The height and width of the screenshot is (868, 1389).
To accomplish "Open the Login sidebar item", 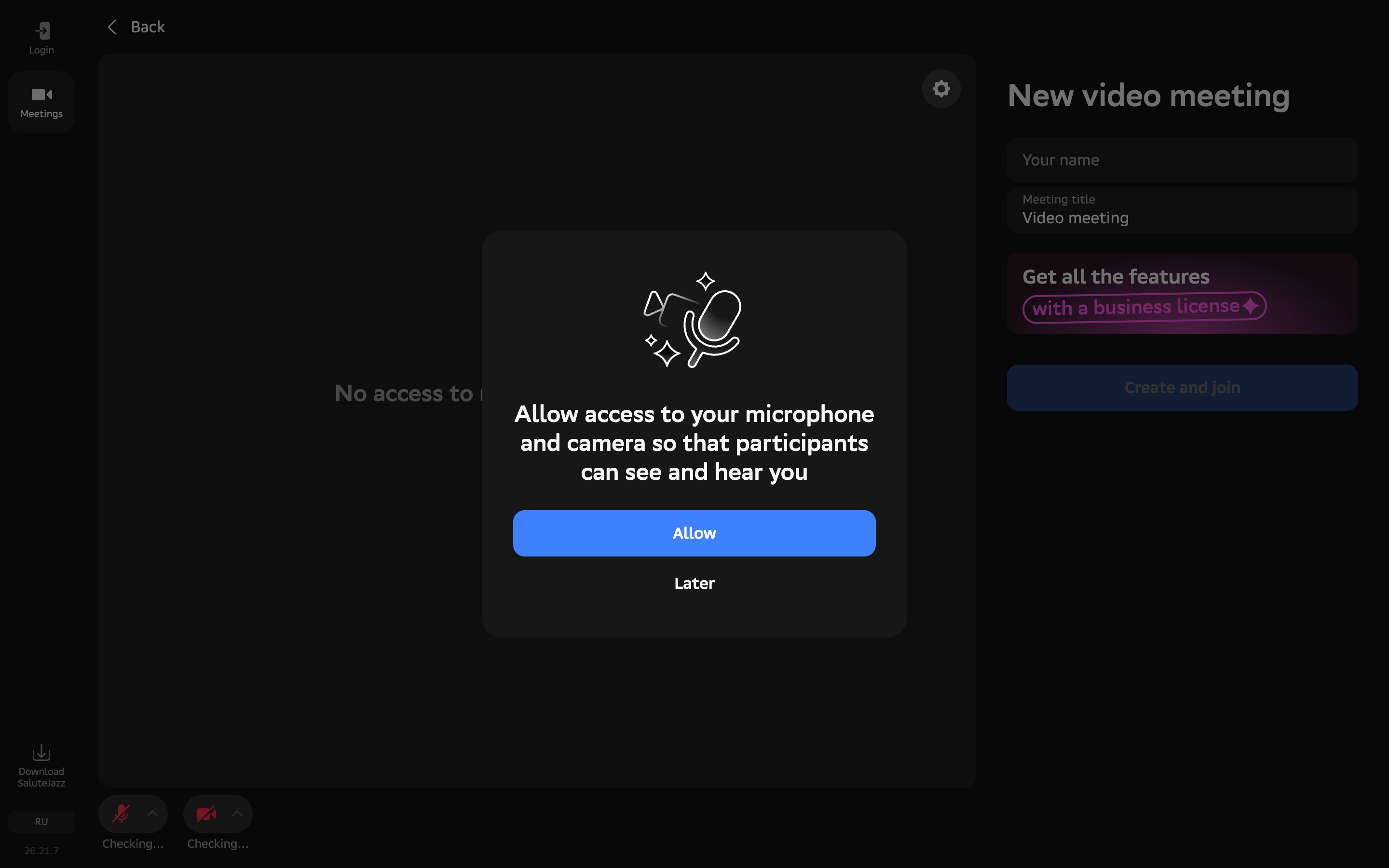I will 41,39.
